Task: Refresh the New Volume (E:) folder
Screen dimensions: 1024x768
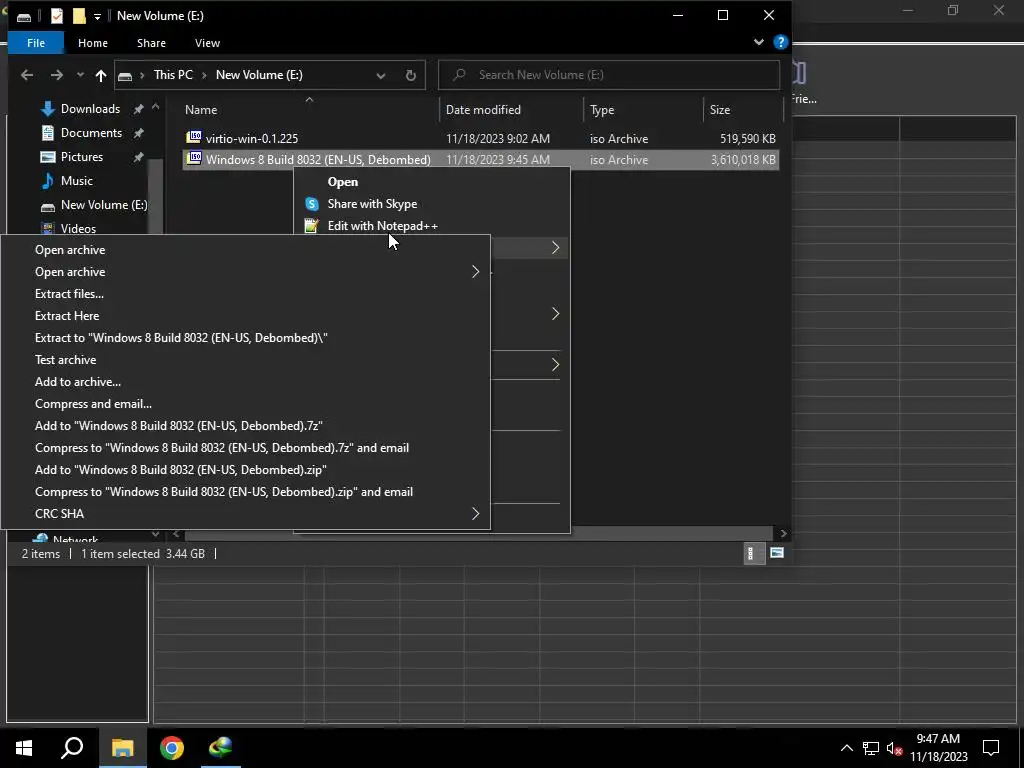Action: [x=411, y=75]
